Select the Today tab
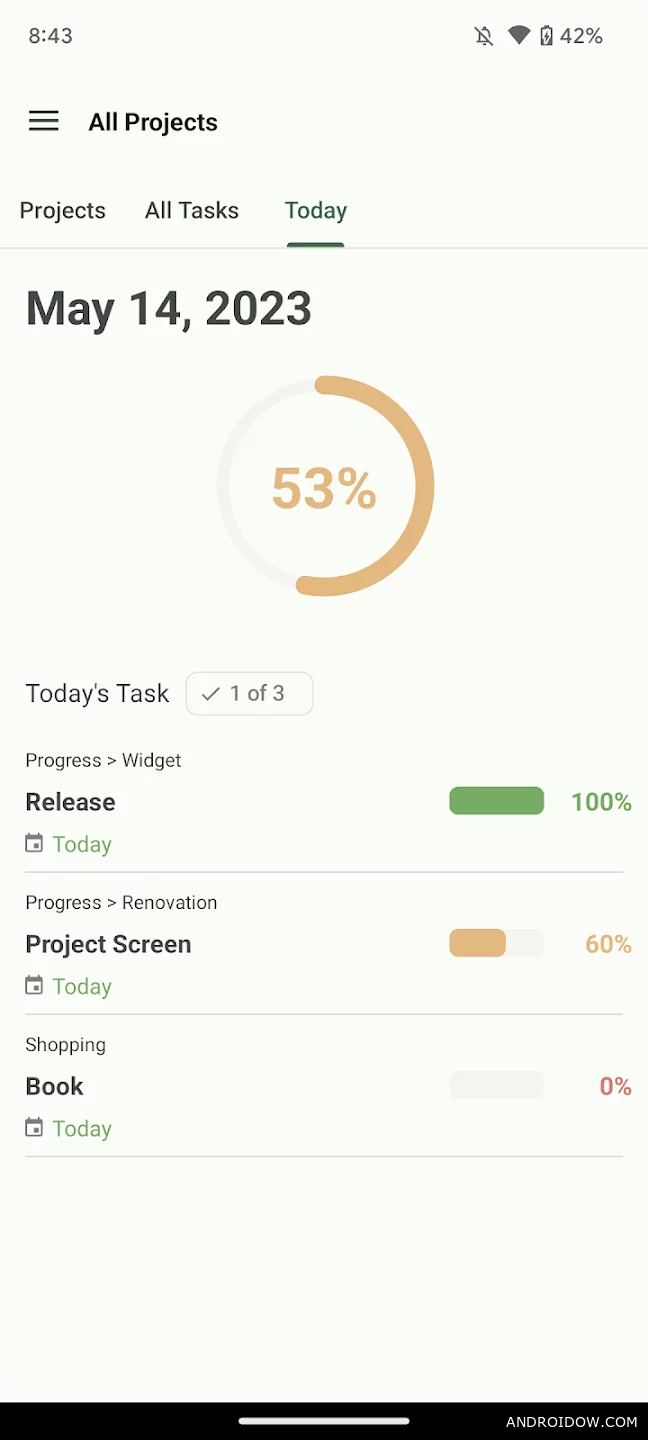Image resolution: width=648 pixels, height=1440 pixels. (x=315, y=210)
